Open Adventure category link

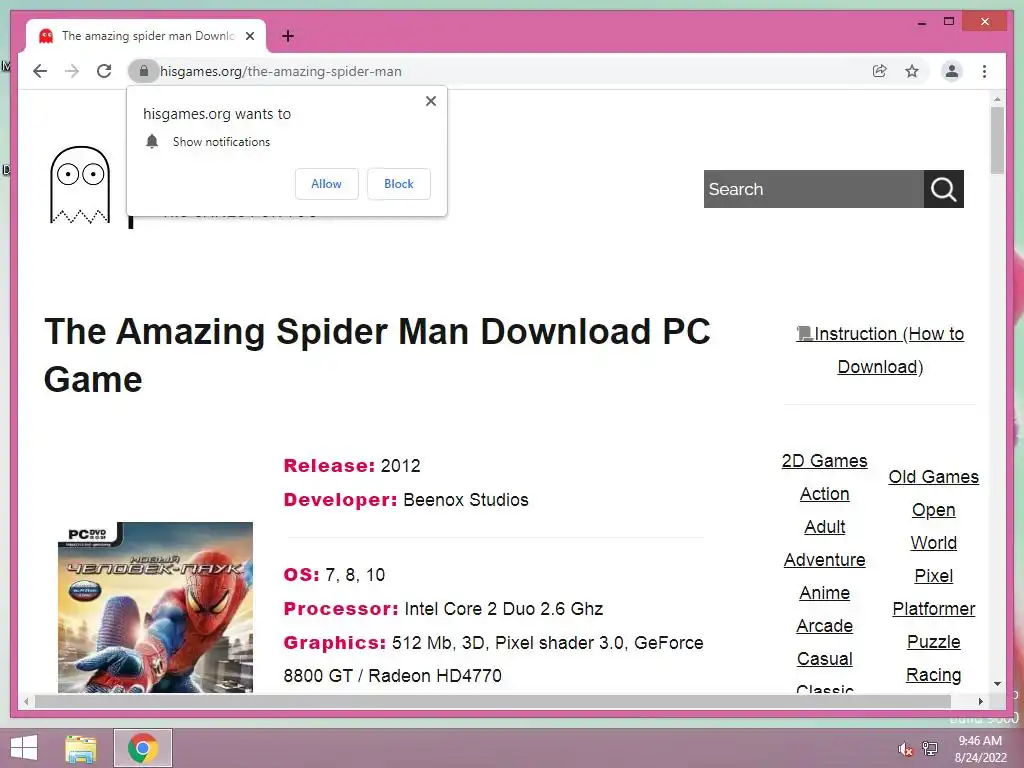(824, 560)
